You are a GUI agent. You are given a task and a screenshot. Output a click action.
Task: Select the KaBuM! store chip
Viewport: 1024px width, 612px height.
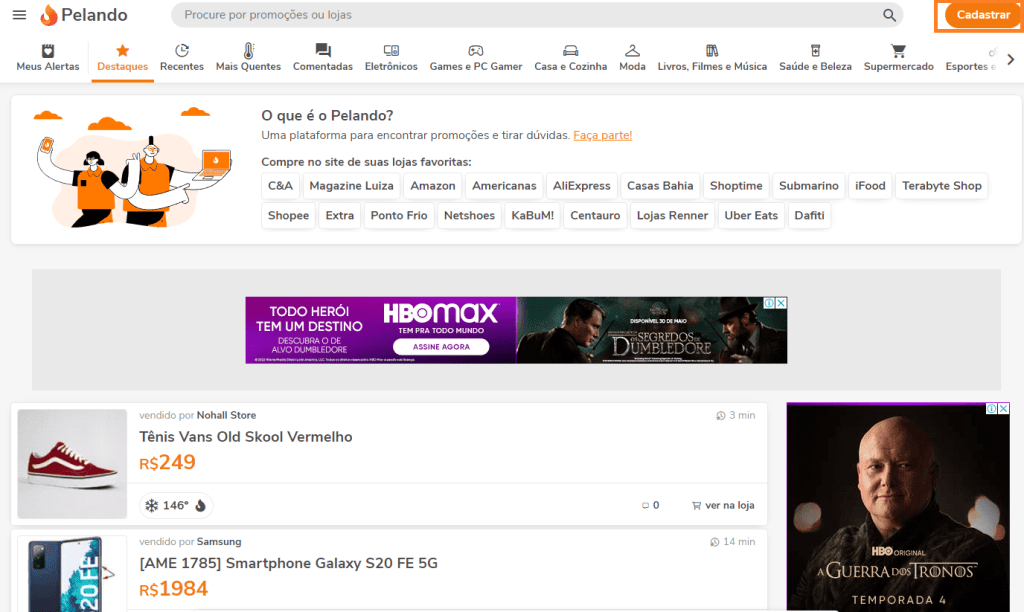tap(532, 216)
